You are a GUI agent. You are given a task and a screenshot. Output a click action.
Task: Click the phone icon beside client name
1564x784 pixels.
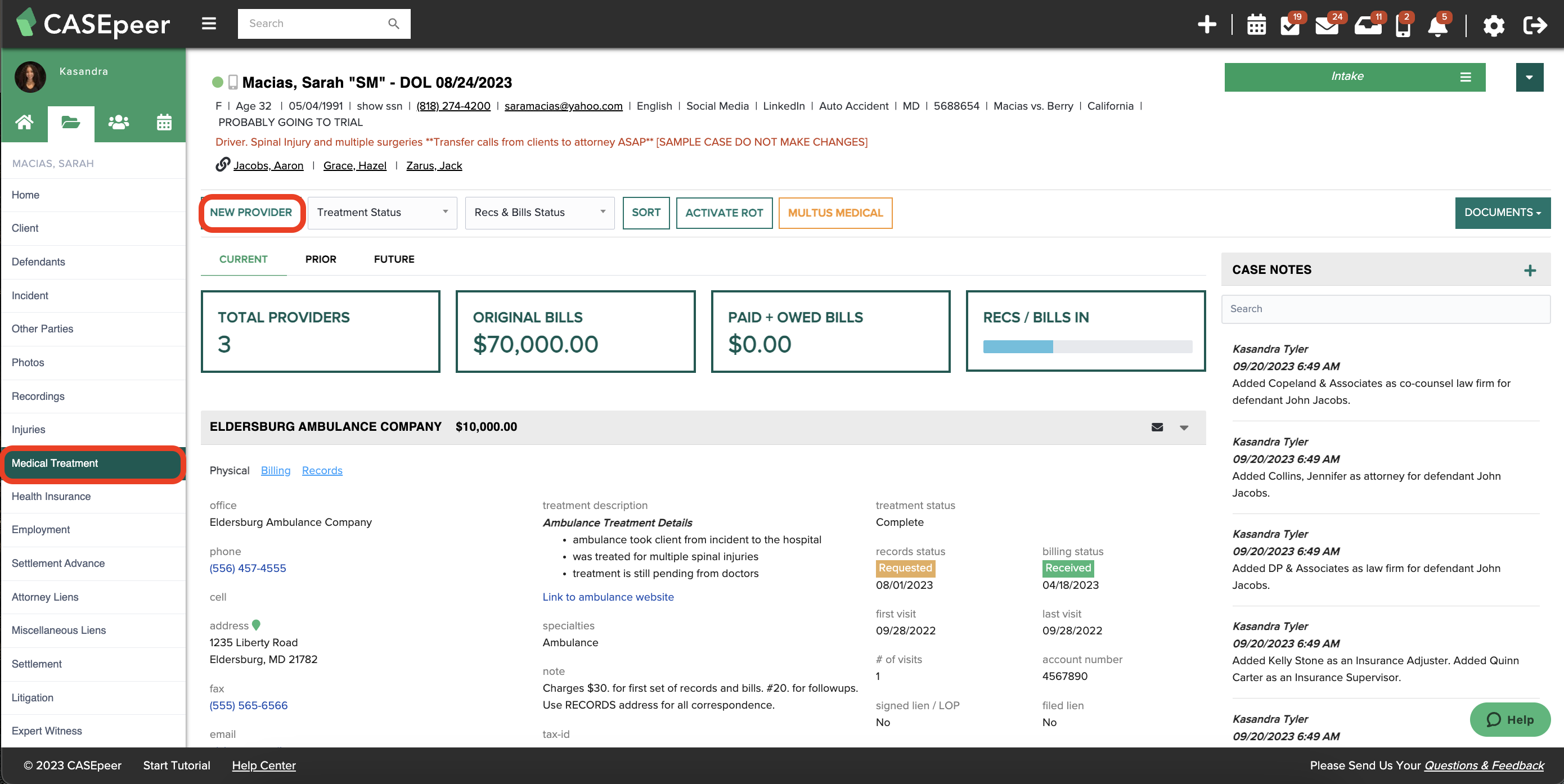click(232, 82)
